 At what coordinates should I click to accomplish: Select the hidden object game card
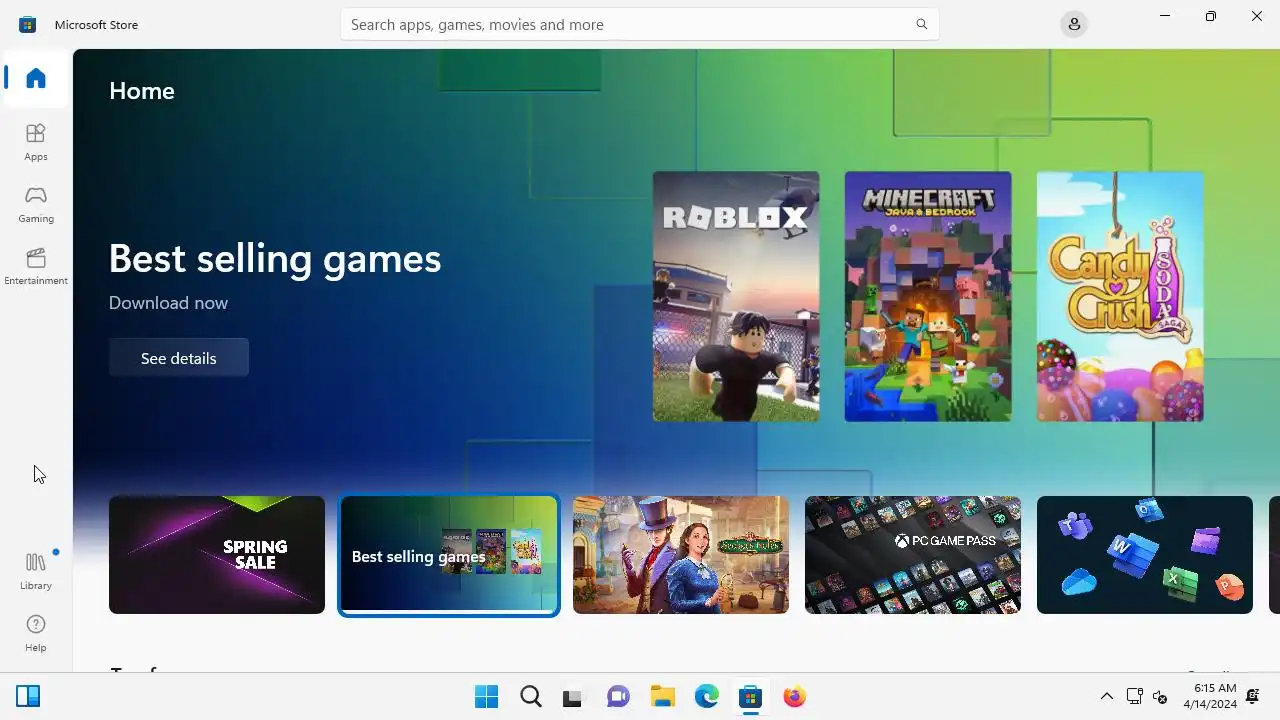[681, 555]
